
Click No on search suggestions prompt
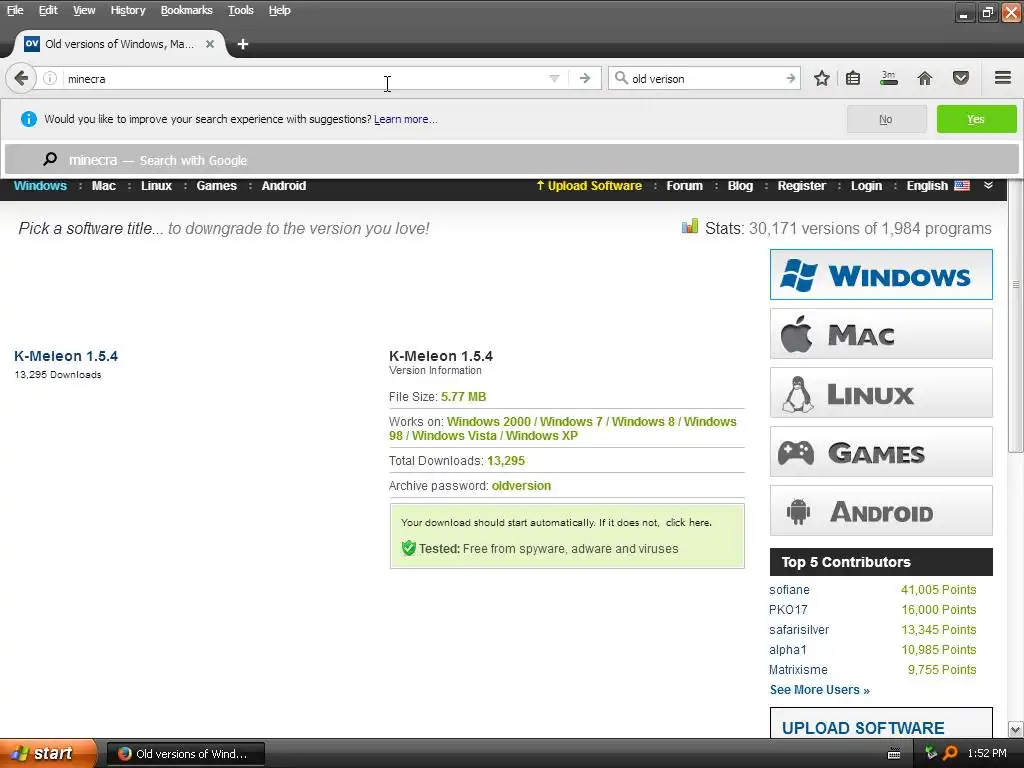[x=886, y=119]
